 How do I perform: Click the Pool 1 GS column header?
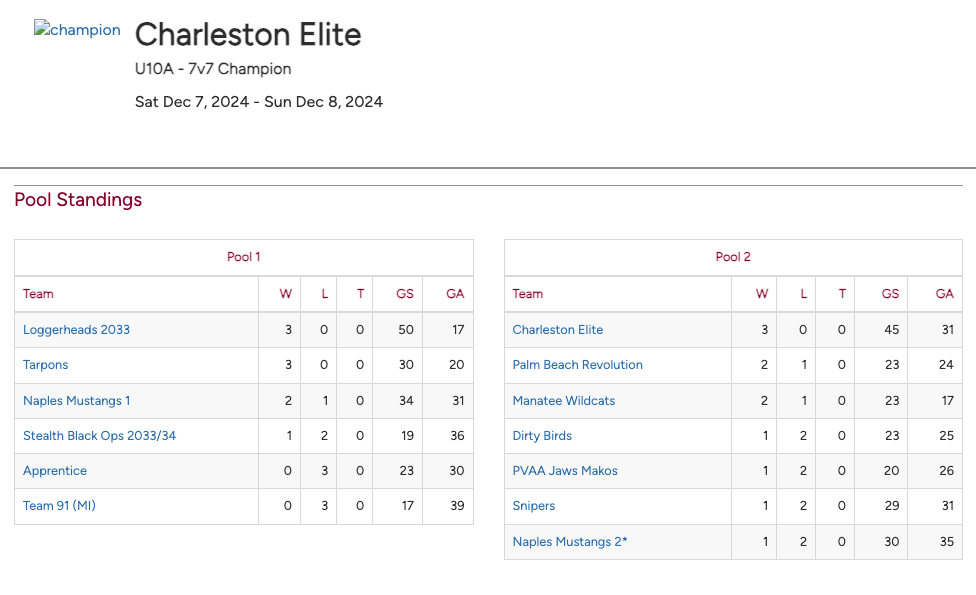(405, 294)
